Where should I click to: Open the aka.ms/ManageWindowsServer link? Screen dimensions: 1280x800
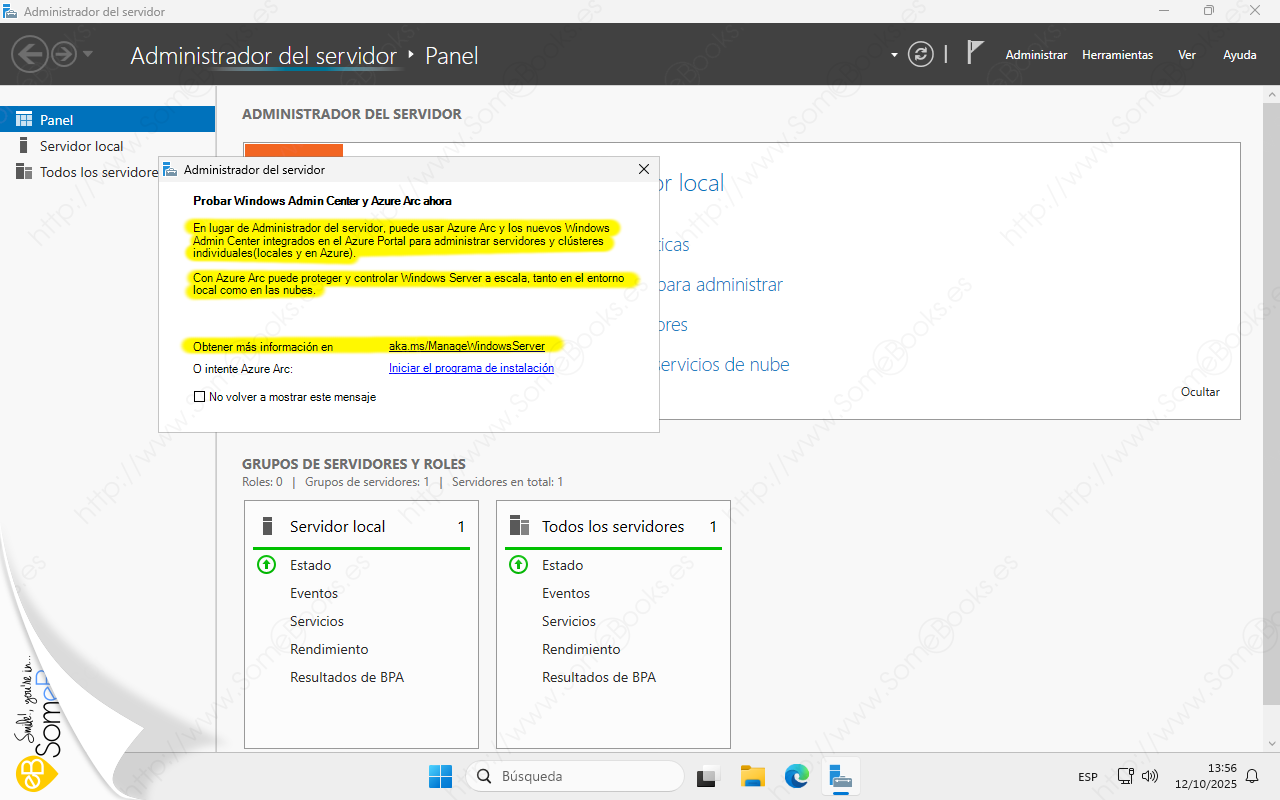coord(466,346)
